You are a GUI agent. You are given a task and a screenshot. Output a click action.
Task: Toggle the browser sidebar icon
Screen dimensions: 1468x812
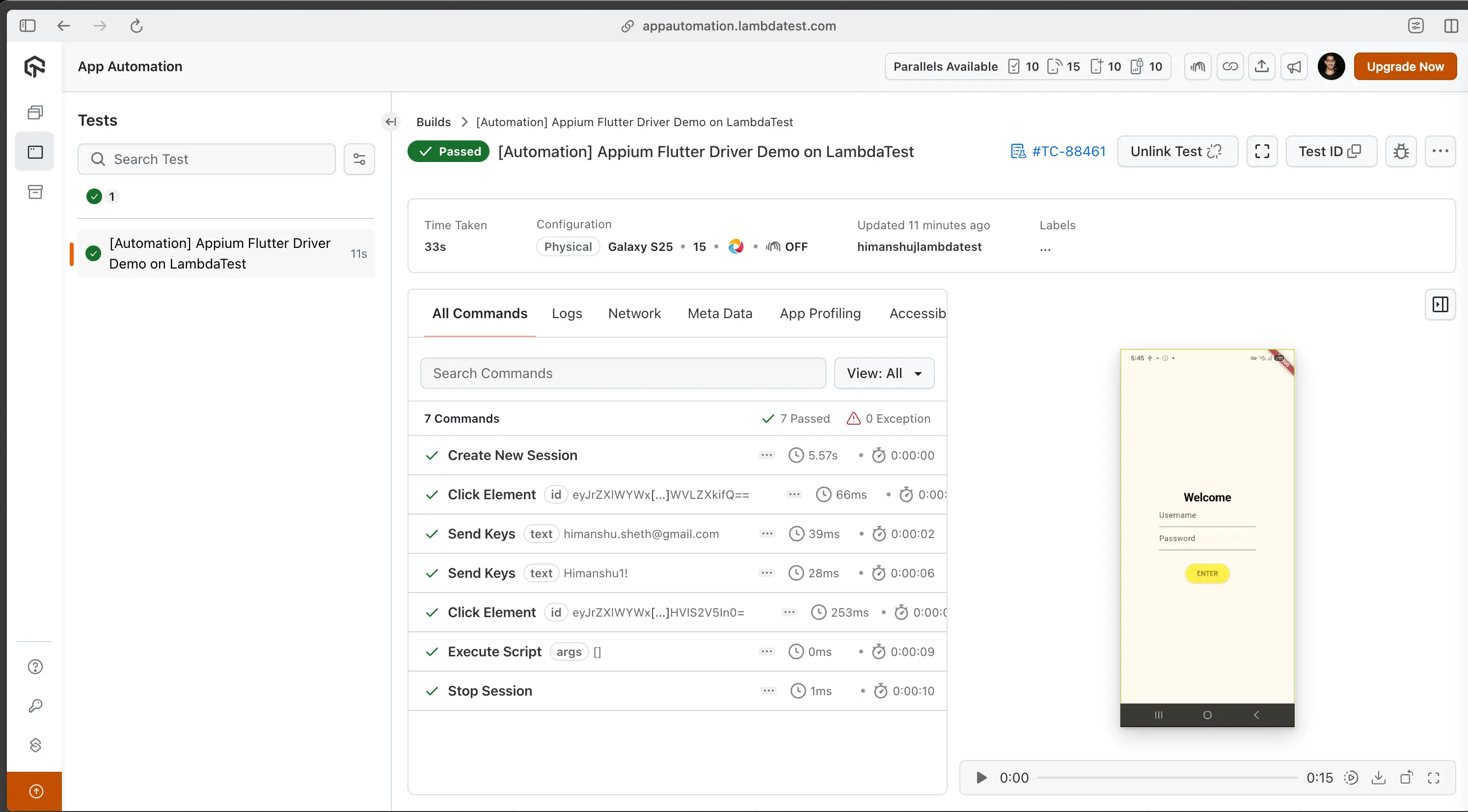pos(27,26)
